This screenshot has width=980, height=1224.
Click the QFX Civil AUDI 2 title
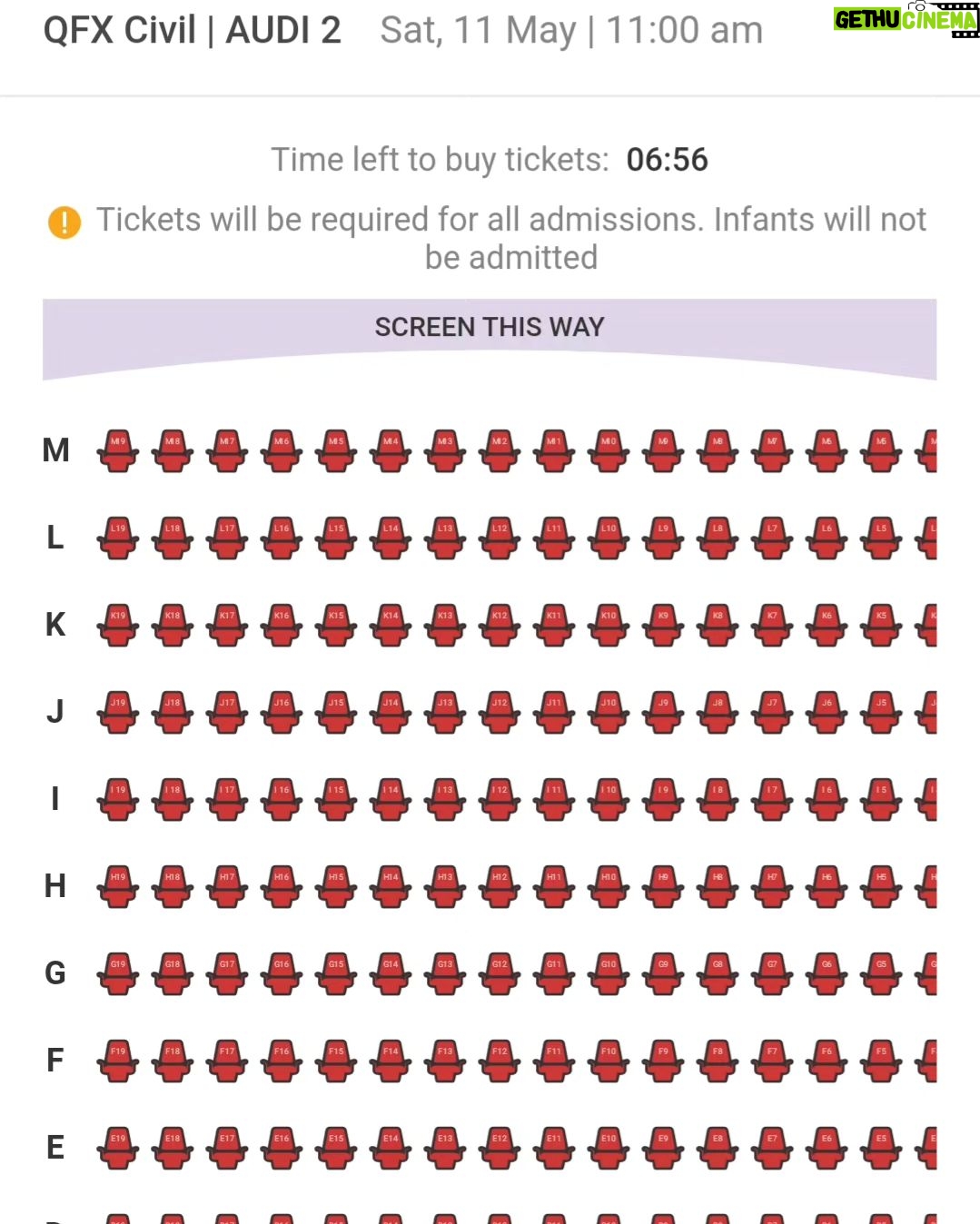click(x=193, y=30)
